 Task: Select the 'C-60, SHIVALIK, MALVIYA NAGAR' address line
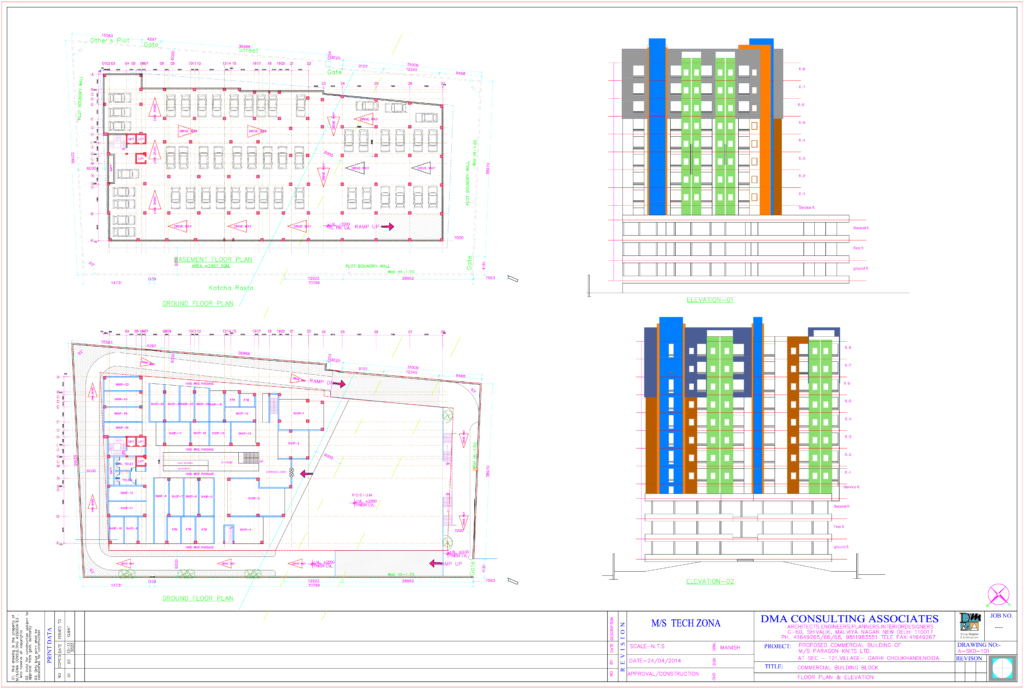(862, 632)
